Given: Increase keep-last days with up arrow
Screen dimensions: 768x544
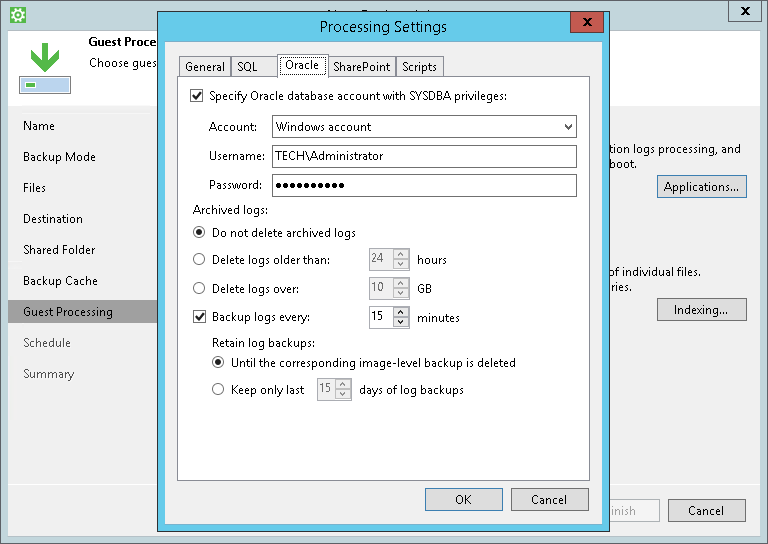Looking at the screenshot, I should [x=343, y=384].
